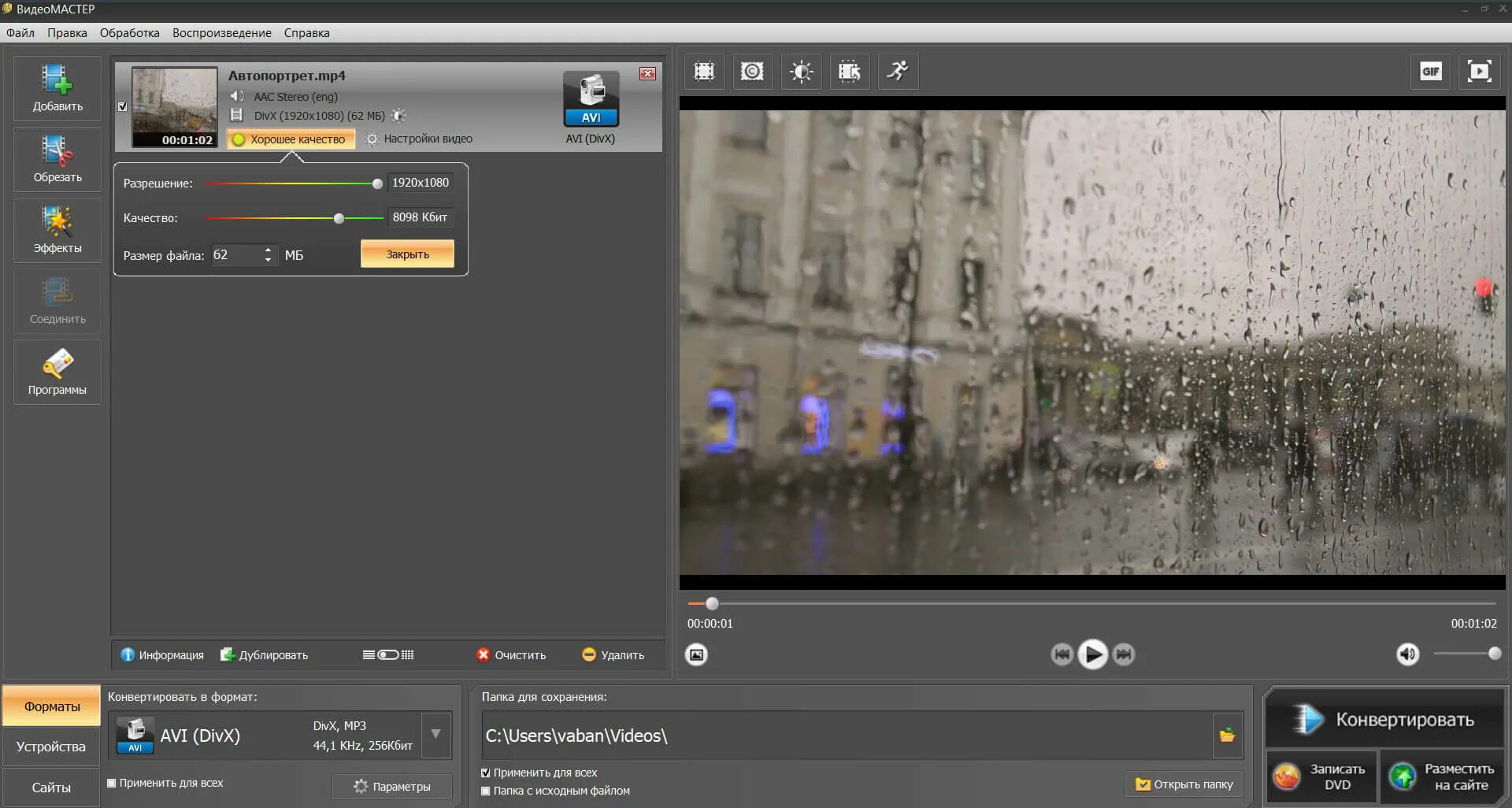1512x808 pixels.
Task: Click brightness icon next to DivX info
Action: [399, 116]
